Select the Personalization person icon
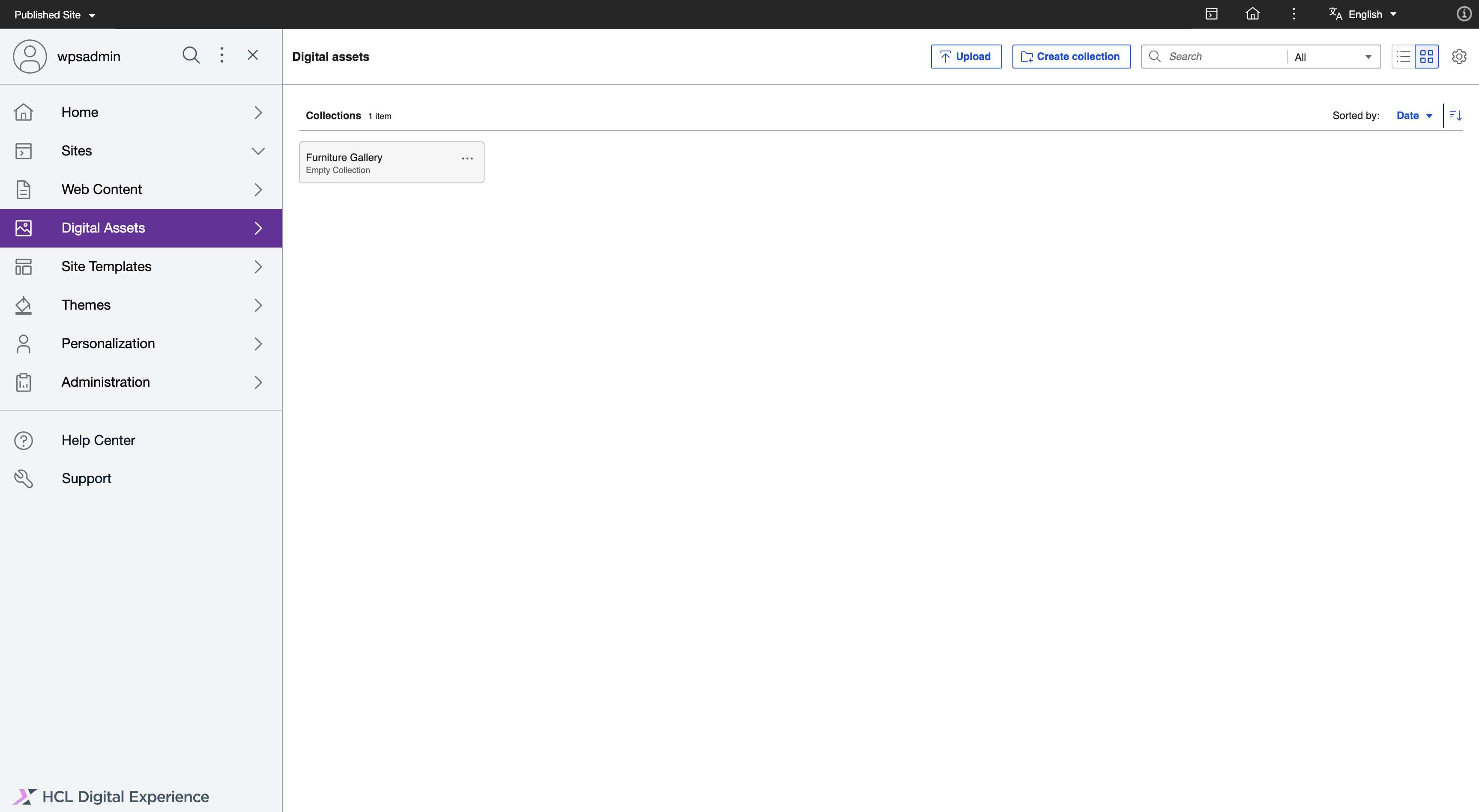 pyautogui.click(x=24, y=343)
